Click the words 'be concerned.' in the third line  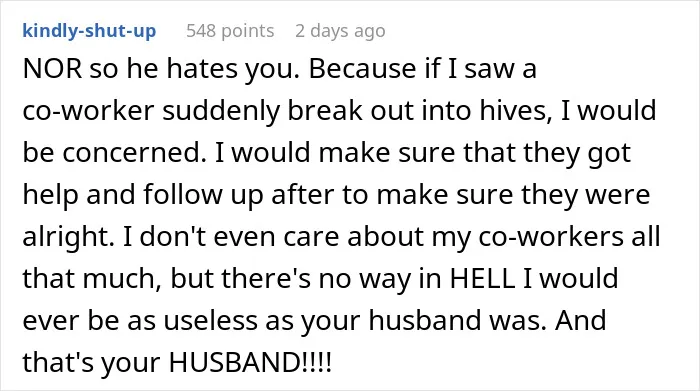(x=115, y=153)
